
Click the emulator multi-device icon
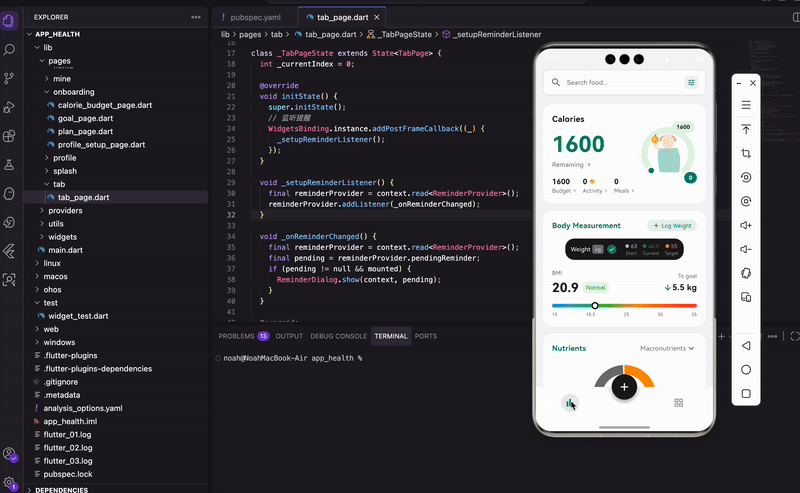(x=746, y=297)
